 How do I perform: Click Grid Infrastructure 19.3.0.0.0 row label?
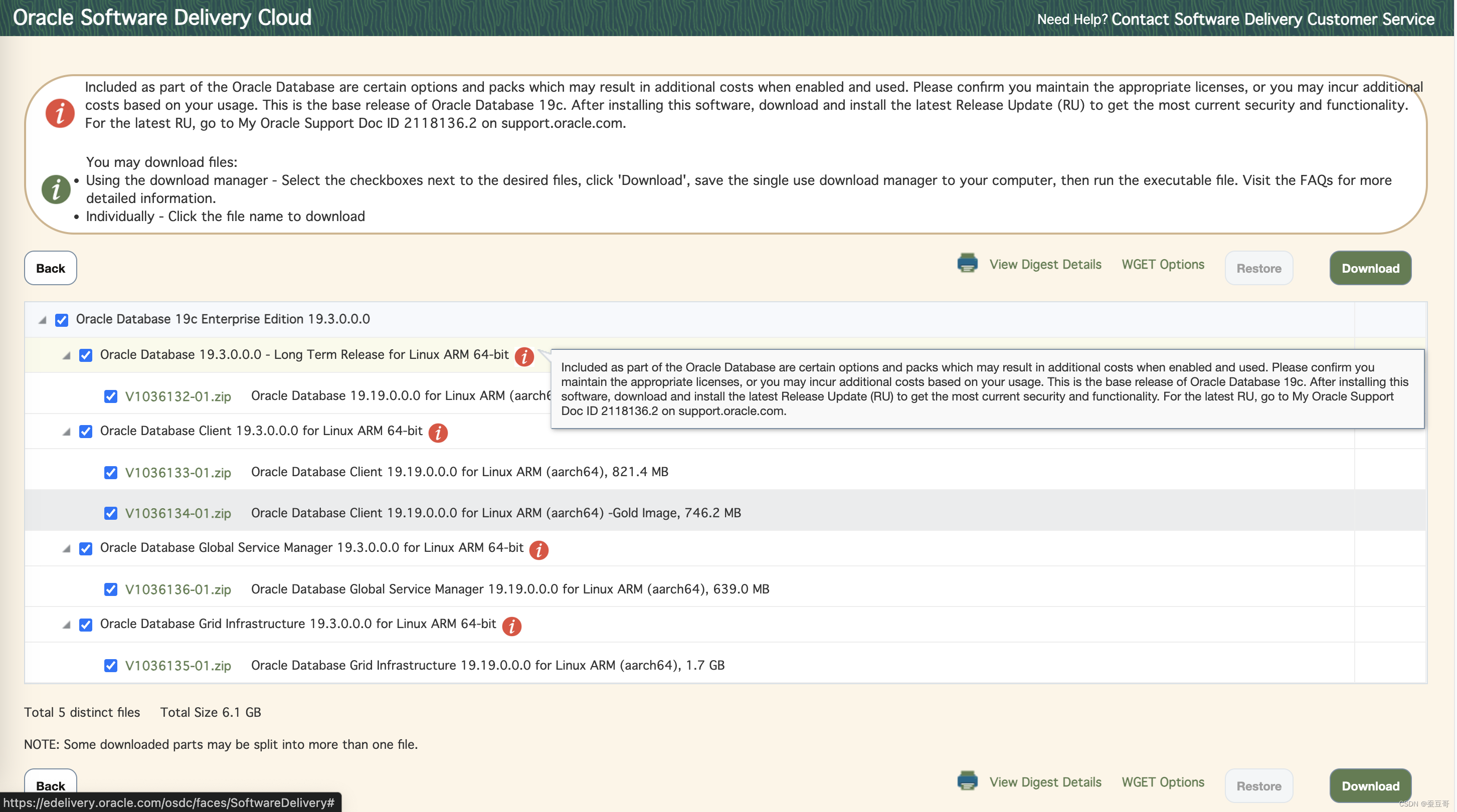[x=298, y=624]
